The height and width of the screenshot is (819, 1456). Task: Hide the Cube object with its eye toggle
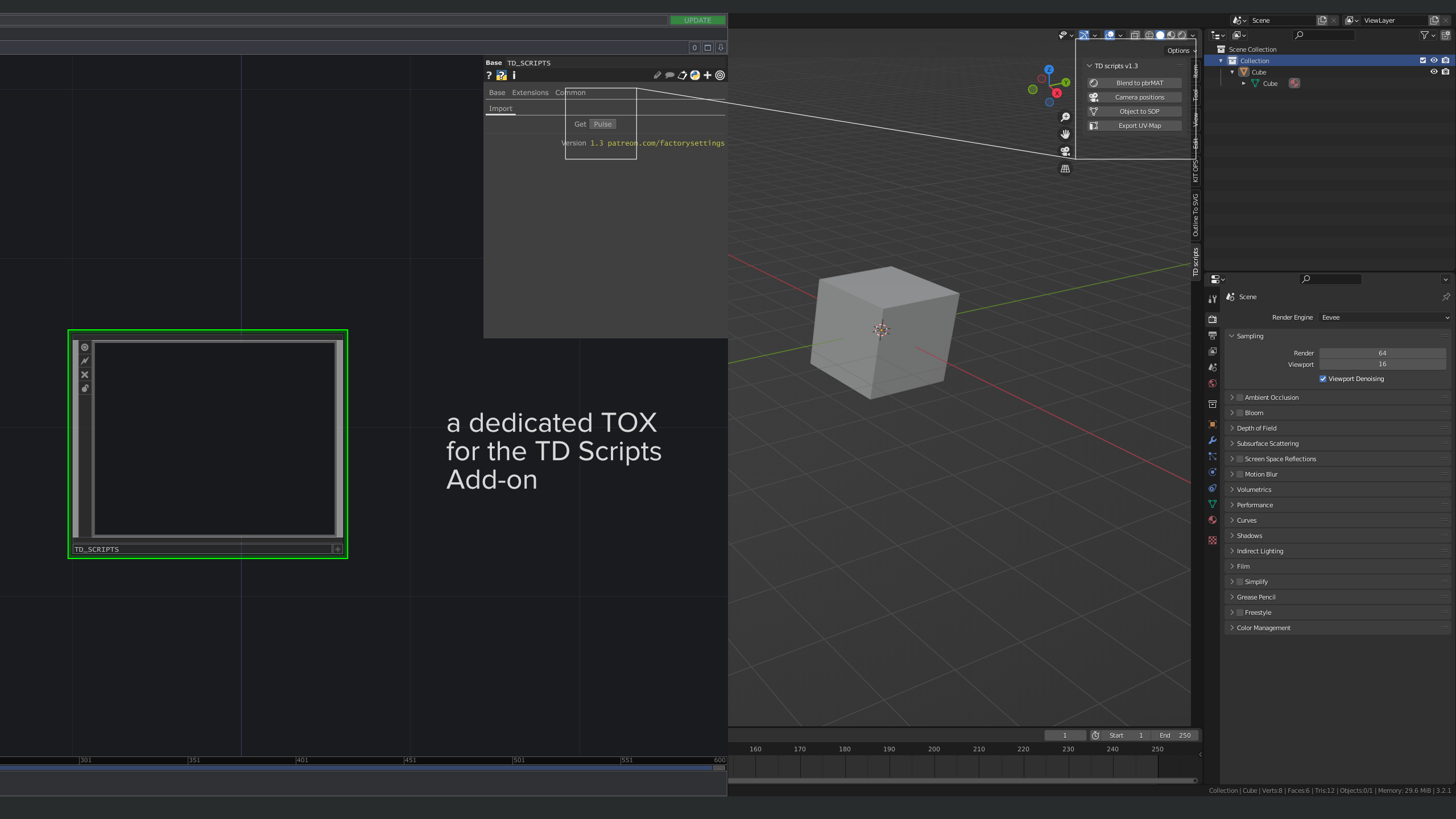click(1434, 72)
